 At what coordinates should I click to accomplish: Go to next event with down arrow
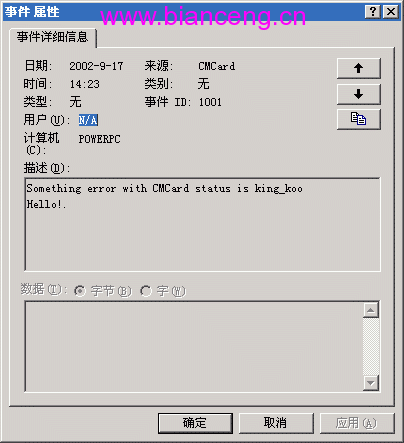(x=359, y=94)
